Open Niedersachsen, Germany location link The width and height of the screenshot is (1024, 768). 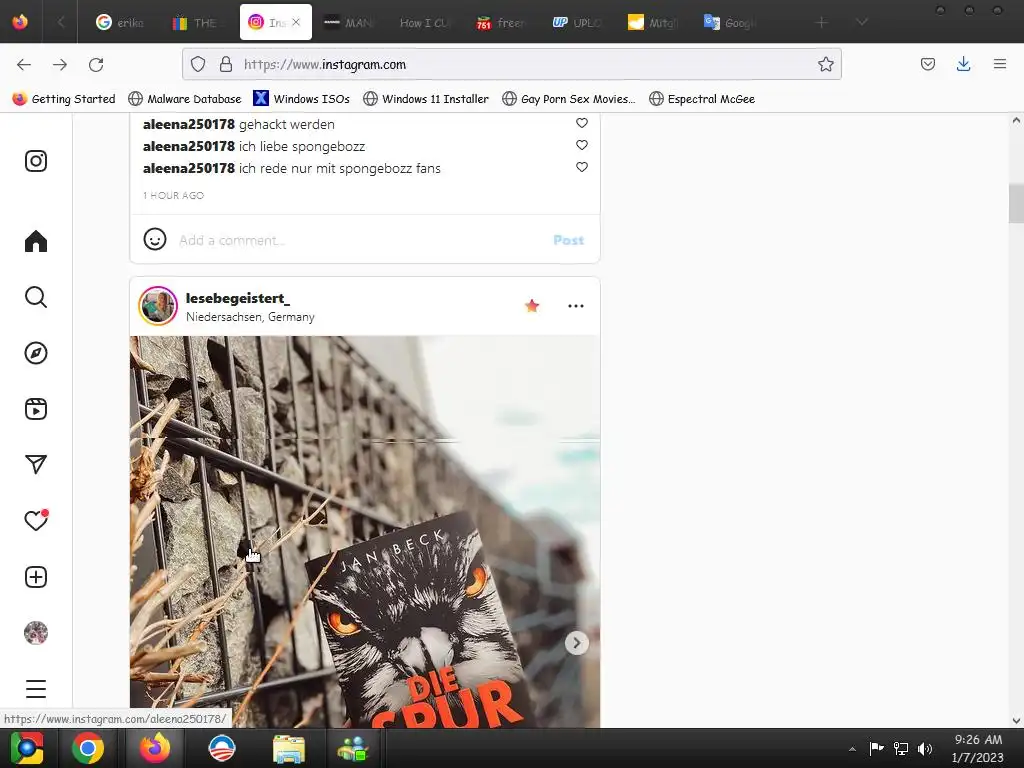pyautogui.click(x=250, y=317)
